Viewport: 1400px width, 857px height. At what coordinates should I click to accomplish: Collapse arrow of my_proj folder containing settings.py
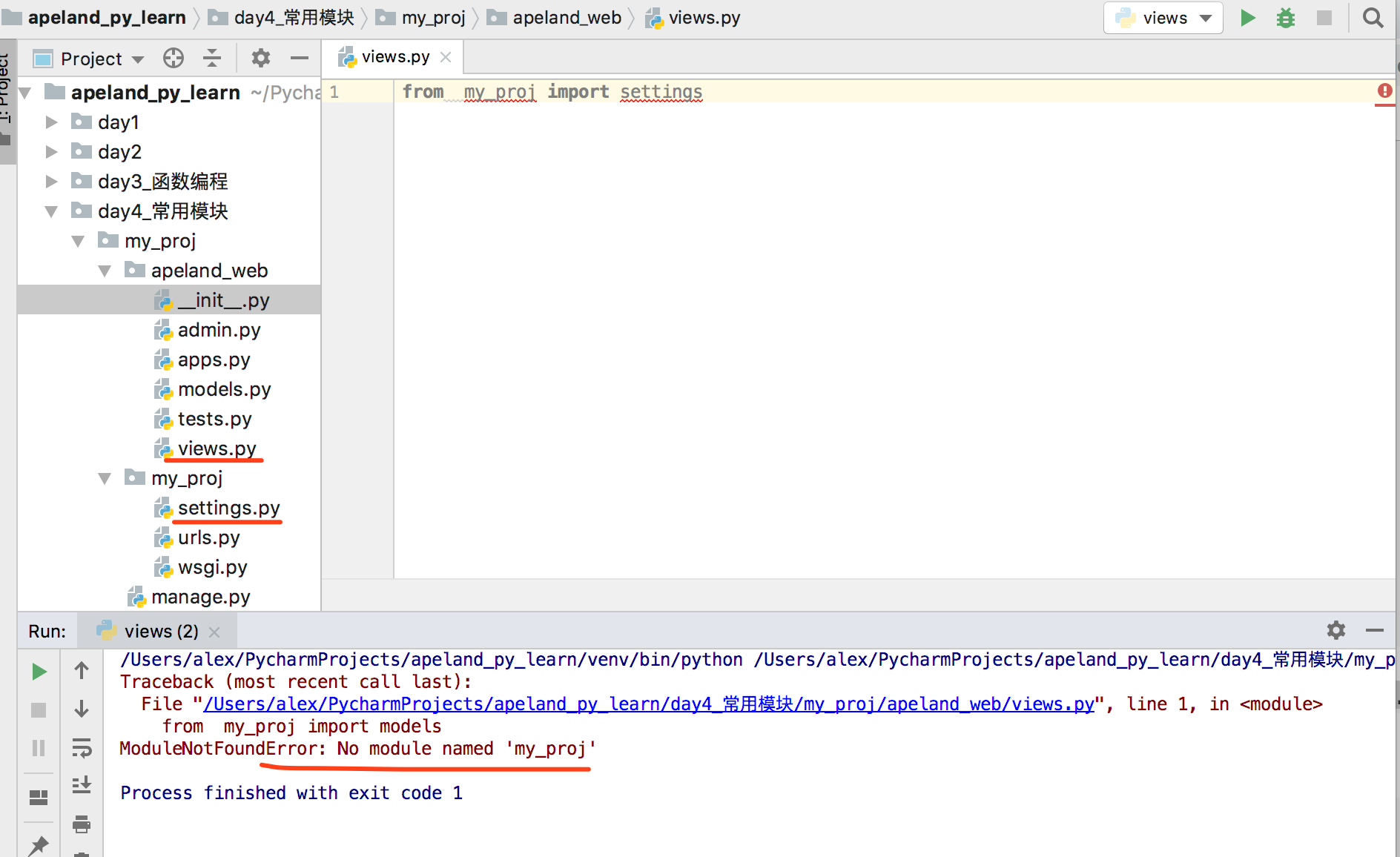point(105,478)
